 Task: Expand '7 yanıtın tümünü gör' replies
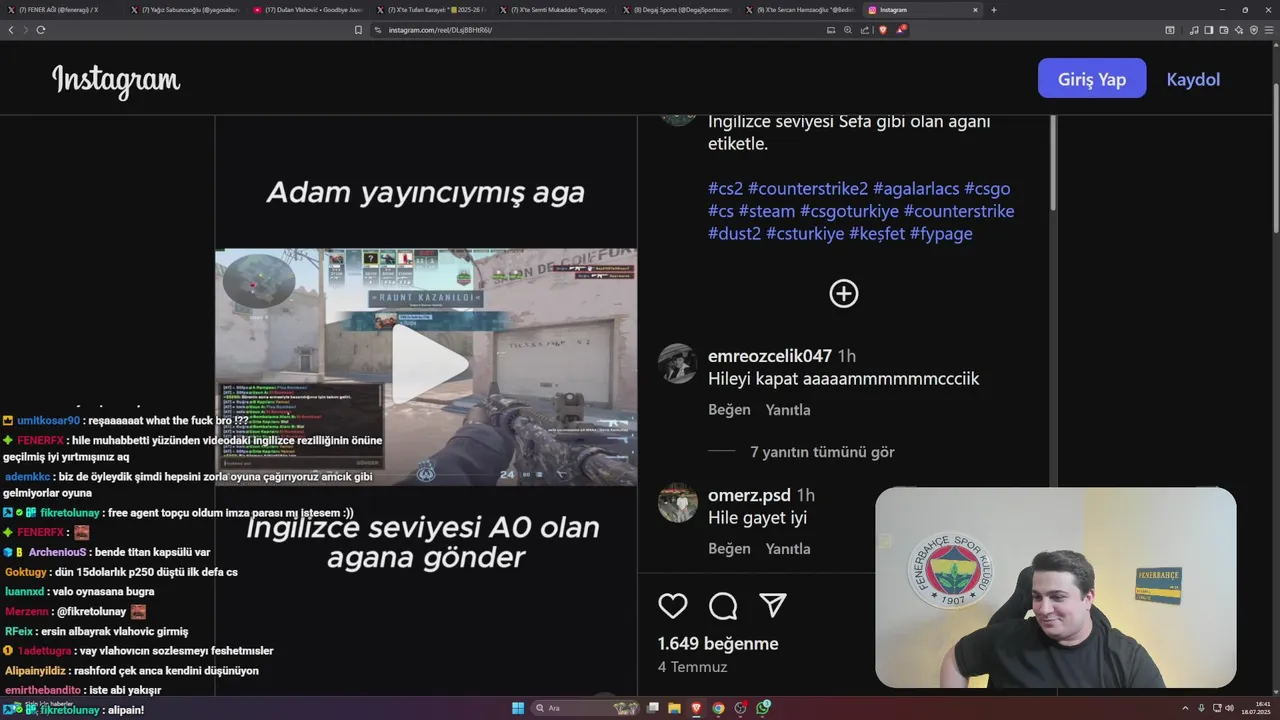[x=822, y=452]
